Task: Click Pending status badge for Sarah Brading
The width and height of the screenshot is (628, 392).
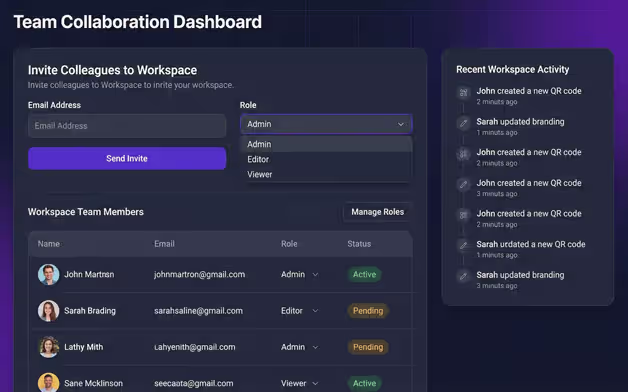Action: (368, 311)
